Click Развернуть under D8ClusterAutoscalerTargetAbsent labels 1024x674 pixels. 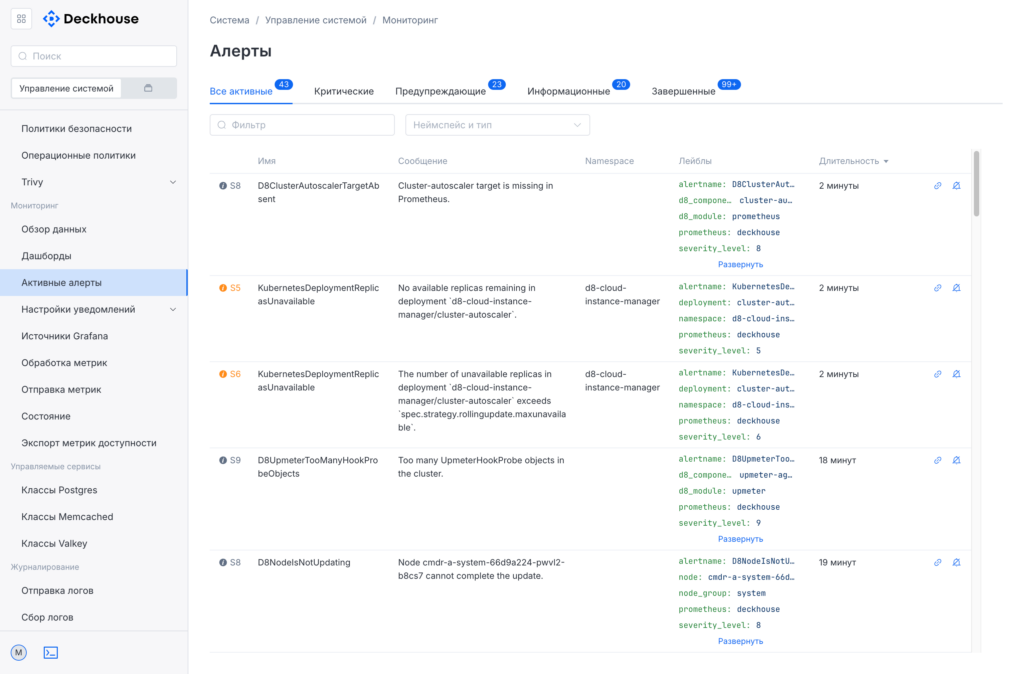[x=740, y=264]
